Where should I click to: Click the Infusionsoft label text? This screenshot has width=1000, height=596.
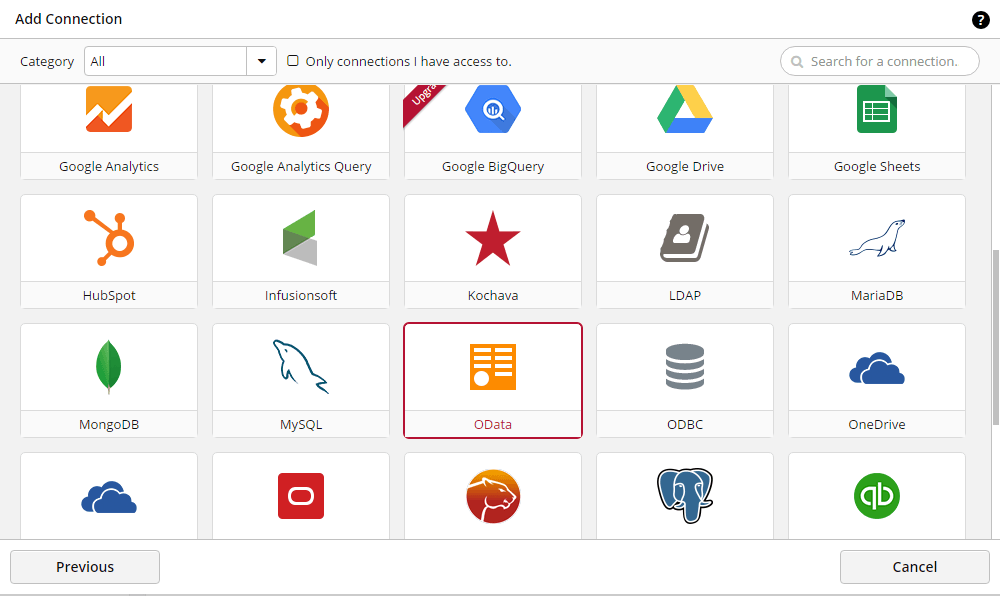click(301, 295)
